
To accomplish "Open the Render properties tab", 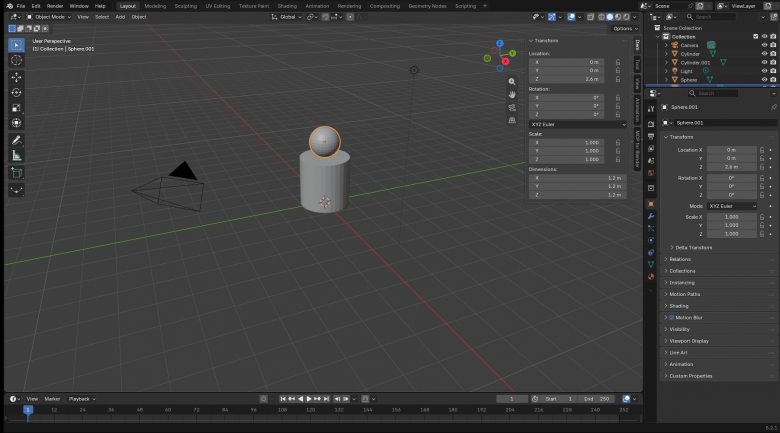I will [x=651, y=124].
